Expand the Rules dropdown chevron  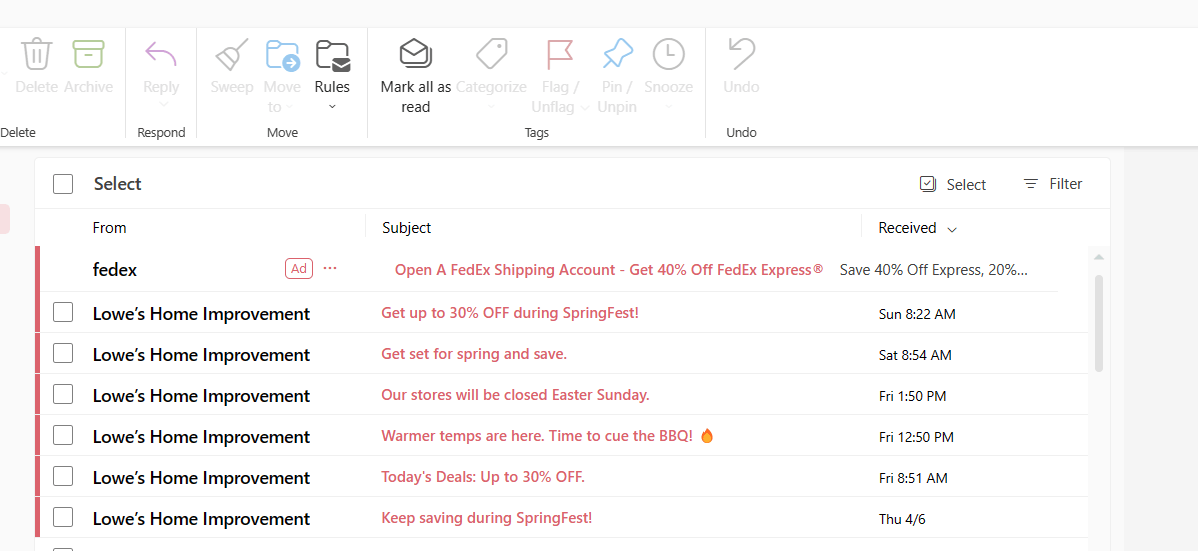[332, 107]
